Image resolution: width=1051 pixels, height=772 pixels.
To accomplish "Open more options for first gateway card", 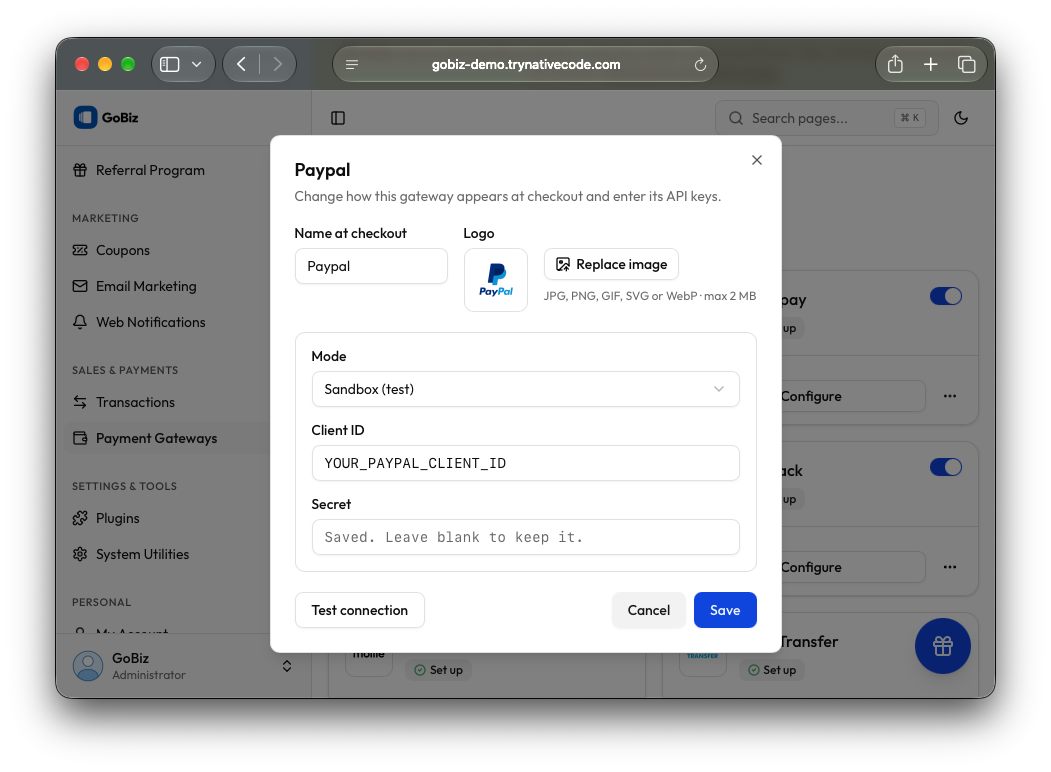I will 950,396.
